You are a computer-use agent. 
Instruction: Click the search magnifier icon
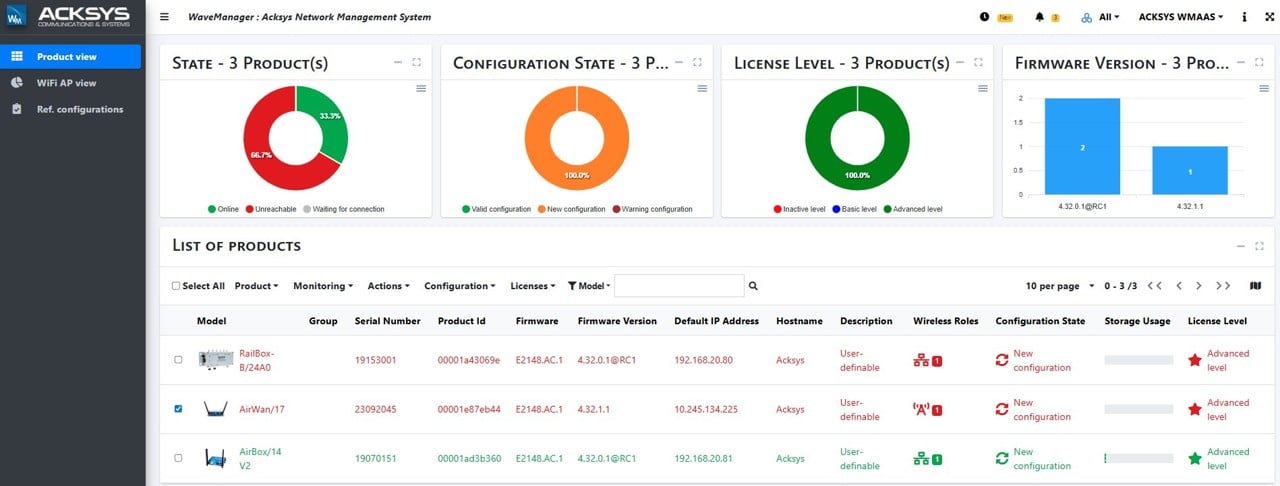[754, 286]
